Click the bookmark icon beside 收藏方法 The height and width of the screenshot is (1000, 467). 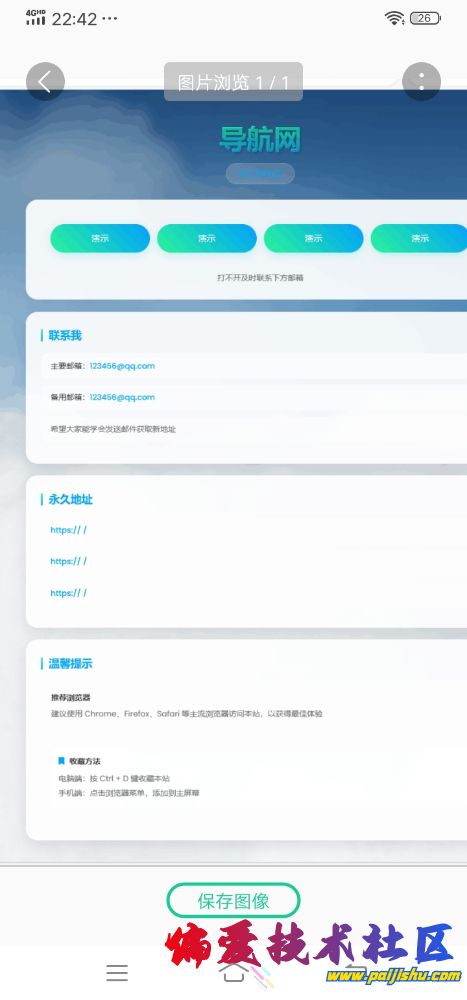[61, 761]
